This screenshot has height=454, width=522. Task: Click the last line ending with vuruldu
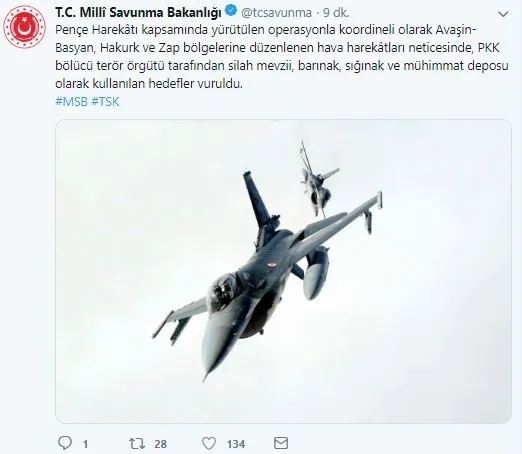(x=149, y=84)
